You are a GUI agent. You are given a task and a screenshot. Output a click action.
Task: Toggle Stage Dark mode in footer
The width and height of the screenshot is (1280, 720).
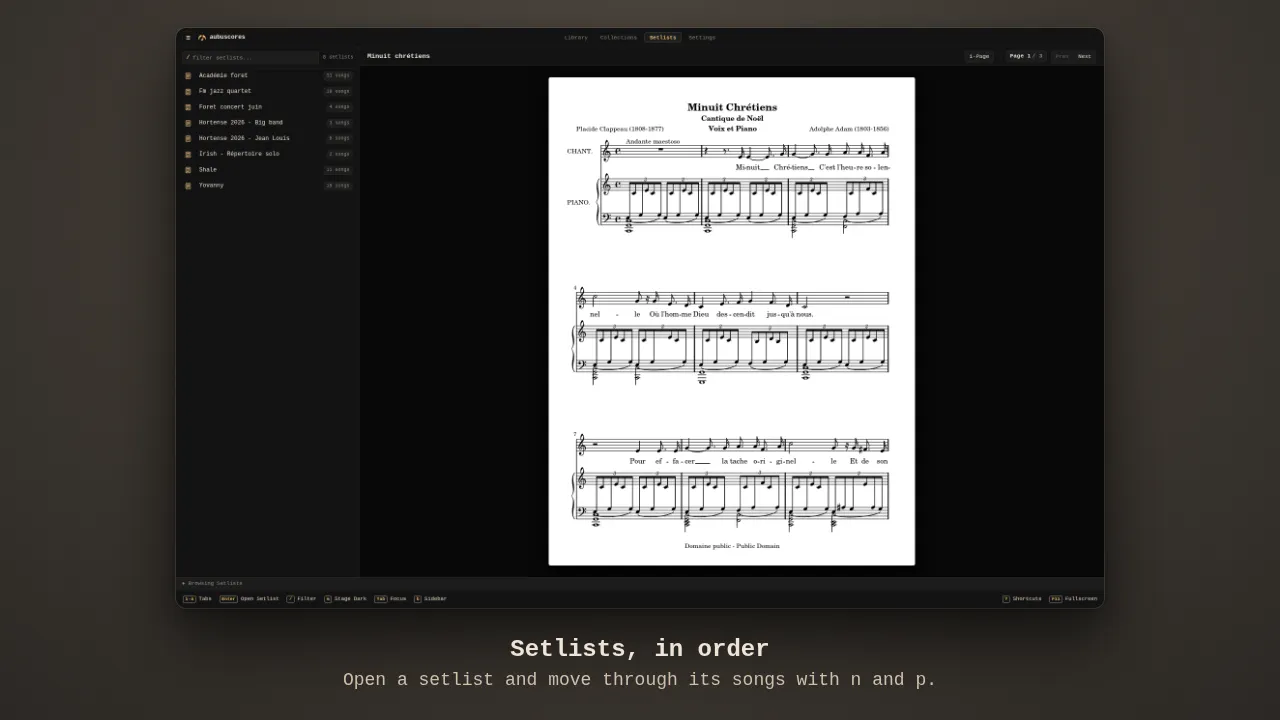[345, 599]
